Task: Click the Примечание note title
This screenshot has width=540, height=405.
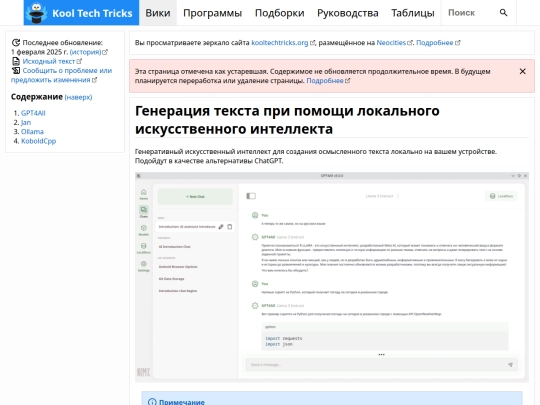Action: point(182,402)
